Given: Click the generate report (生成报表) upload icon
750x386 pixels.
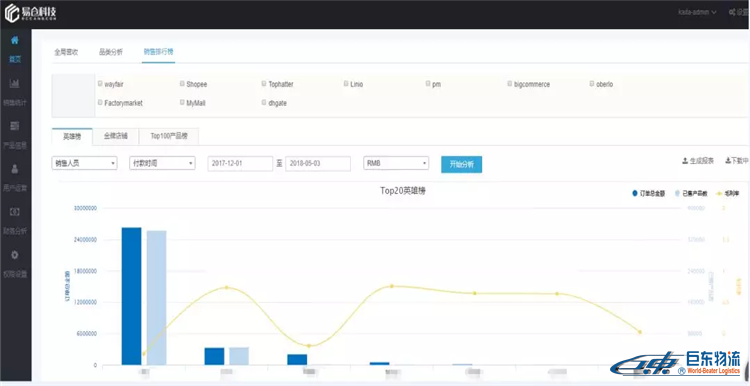Looking at the screenshot, I should [x=684, y=161].
